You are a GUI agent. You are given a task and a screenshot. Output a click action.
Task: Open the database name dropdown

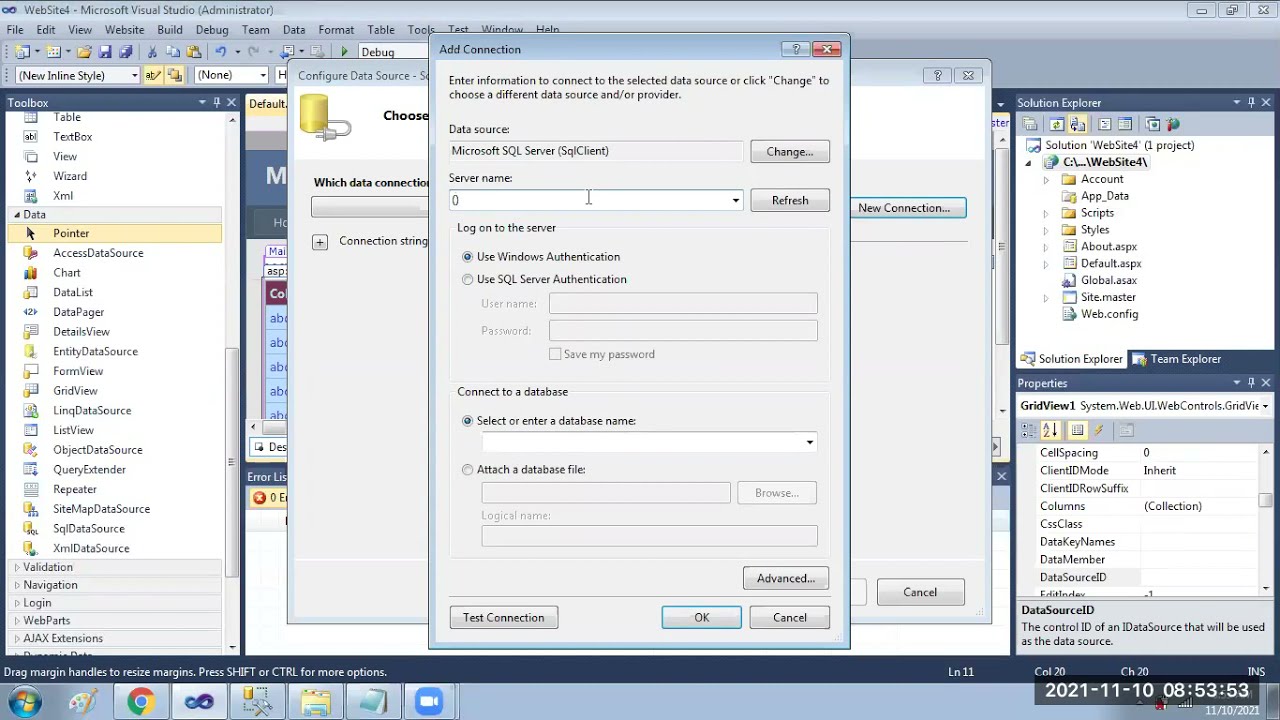coord(809,442)
